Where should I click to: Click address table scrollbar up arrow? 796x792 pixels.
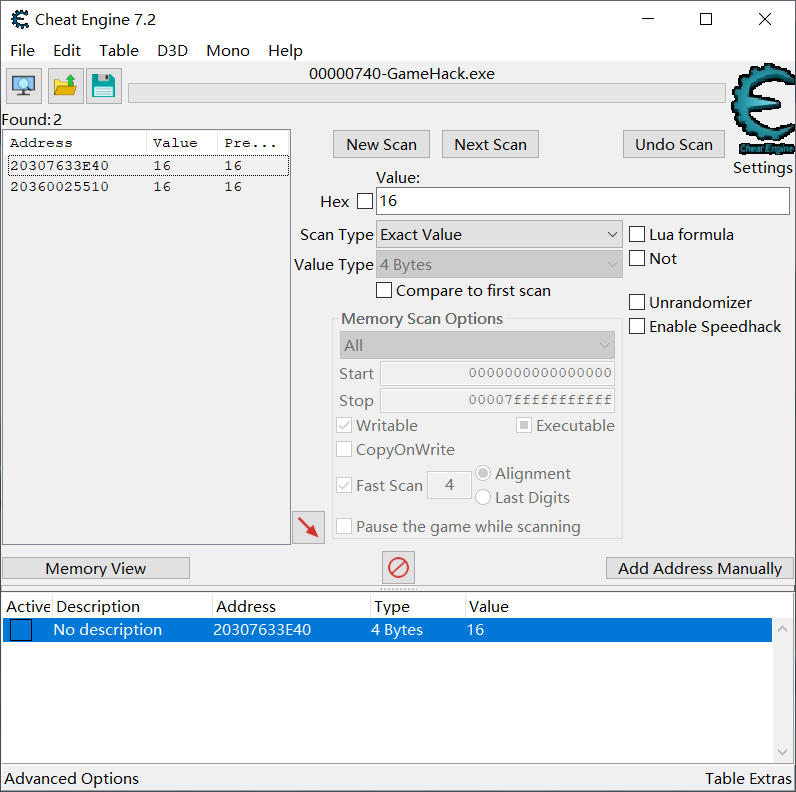tap(782, 629)
